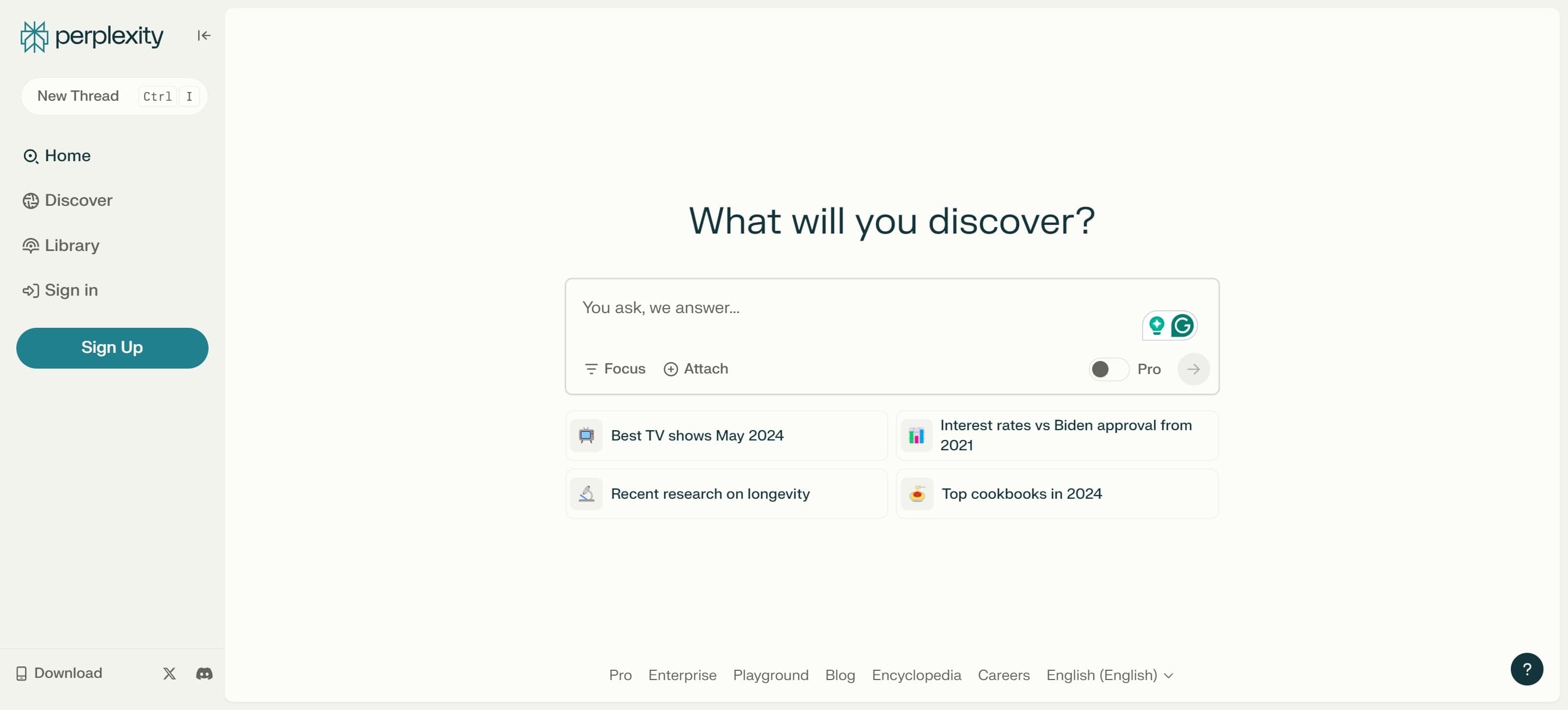Click the green lightbulb extension icon
1568x710 pixels.
1156,325
